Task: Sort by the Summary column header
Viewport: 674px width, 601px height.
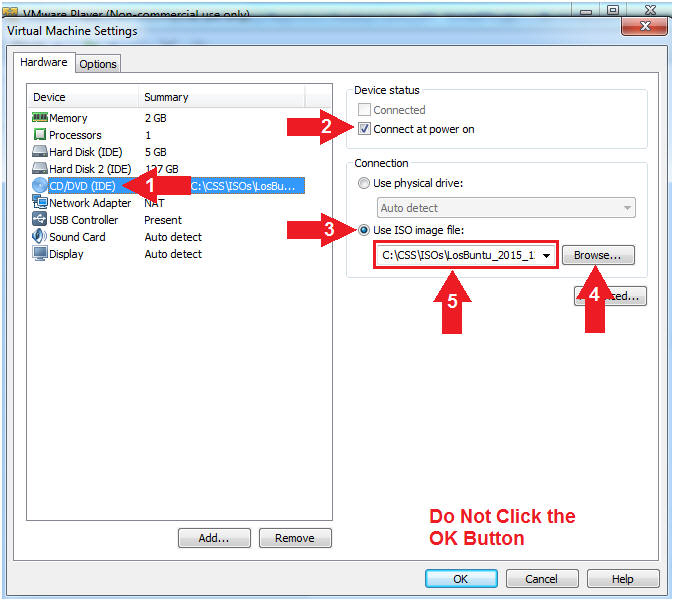Action: (x=222, y=97)
